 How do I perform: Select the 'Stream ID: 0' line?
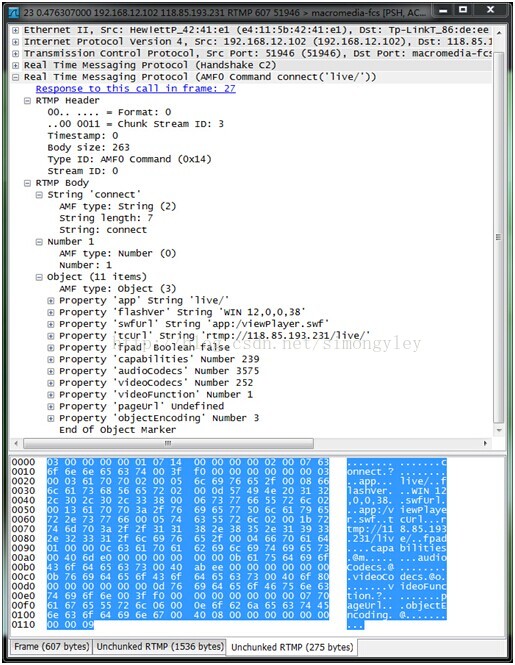83,171
